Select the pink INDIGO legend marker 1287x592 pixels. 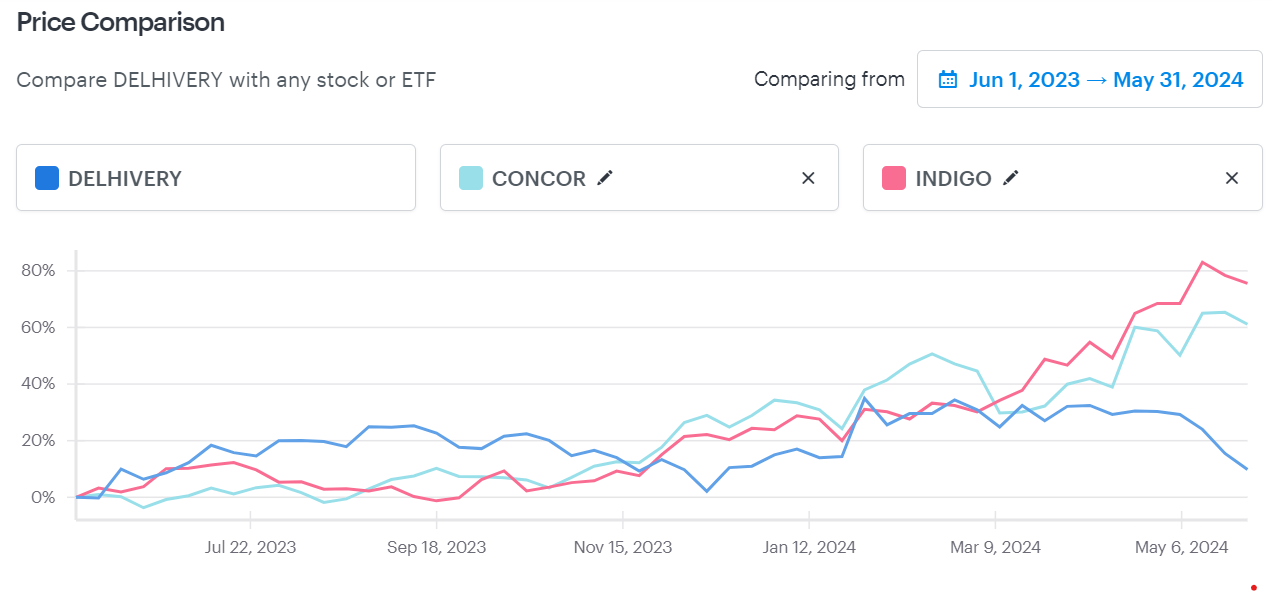coord(892,177)
